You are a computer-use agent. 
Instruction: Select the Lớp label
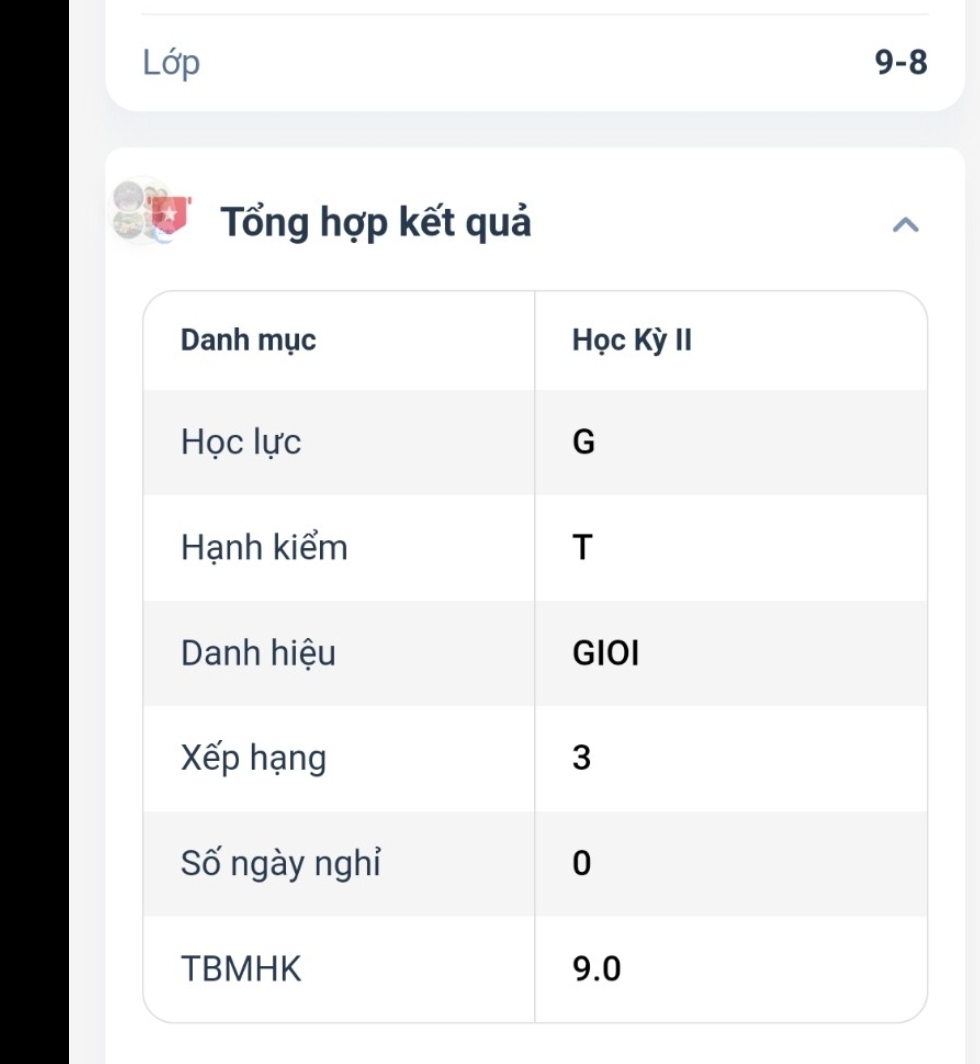click(x=171, y=63)
